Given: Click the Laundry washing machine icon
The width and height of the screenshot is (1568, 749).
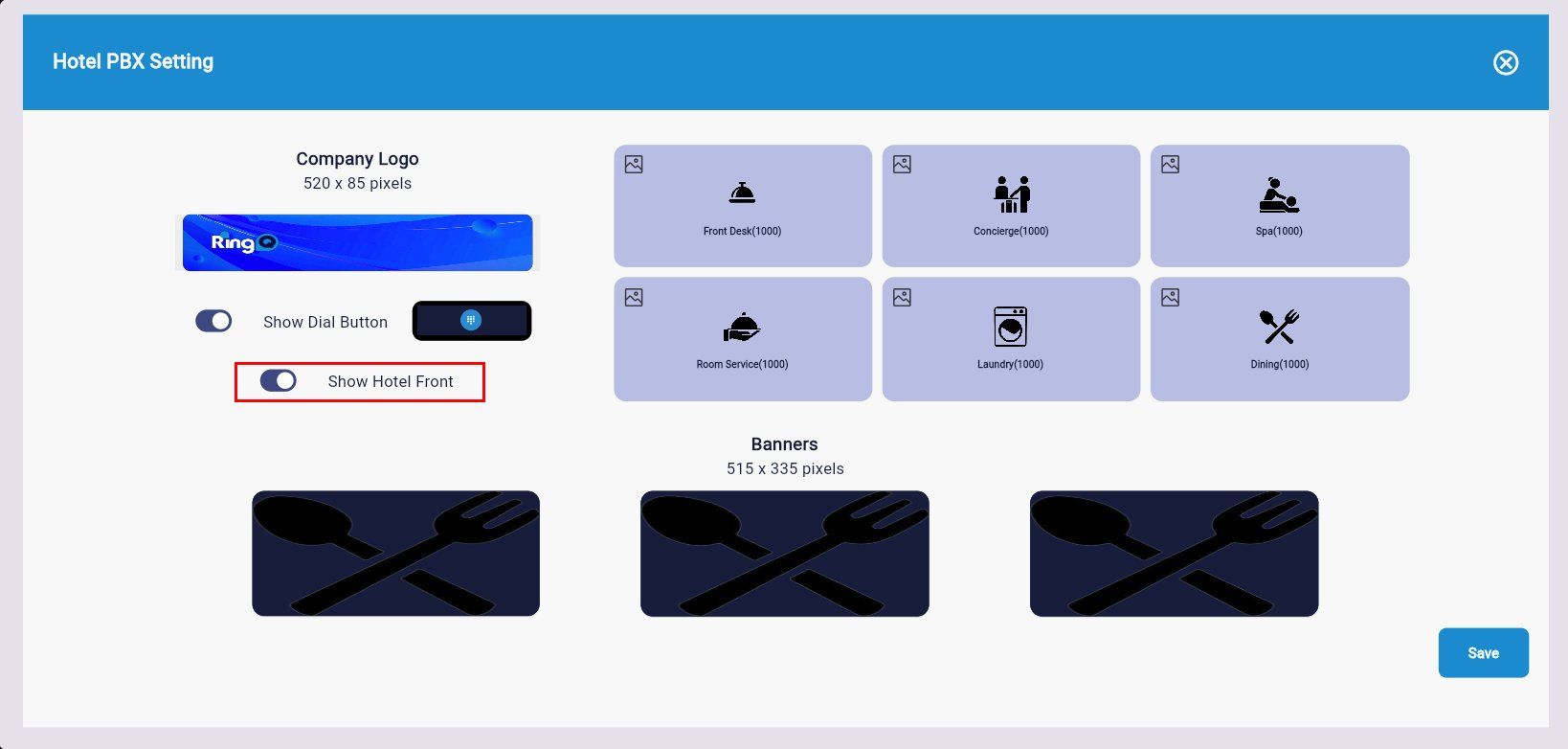Looking at the screenshot, I should tap(1010, 327).
